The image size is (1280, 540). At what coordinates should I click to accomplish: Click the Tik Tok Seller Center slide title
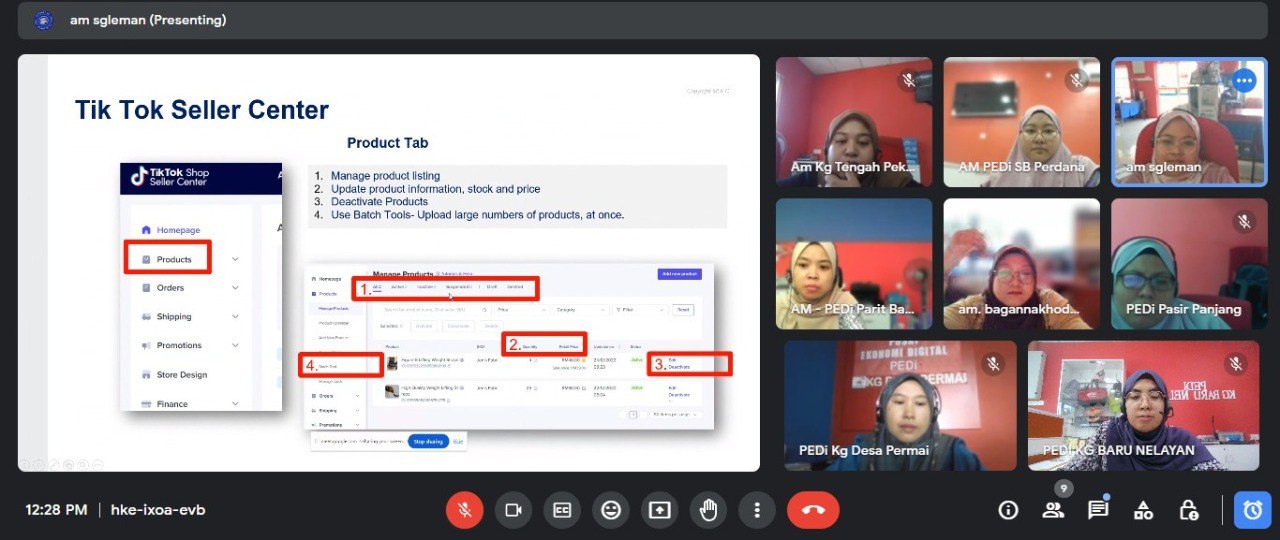click(x=202, y=110)
